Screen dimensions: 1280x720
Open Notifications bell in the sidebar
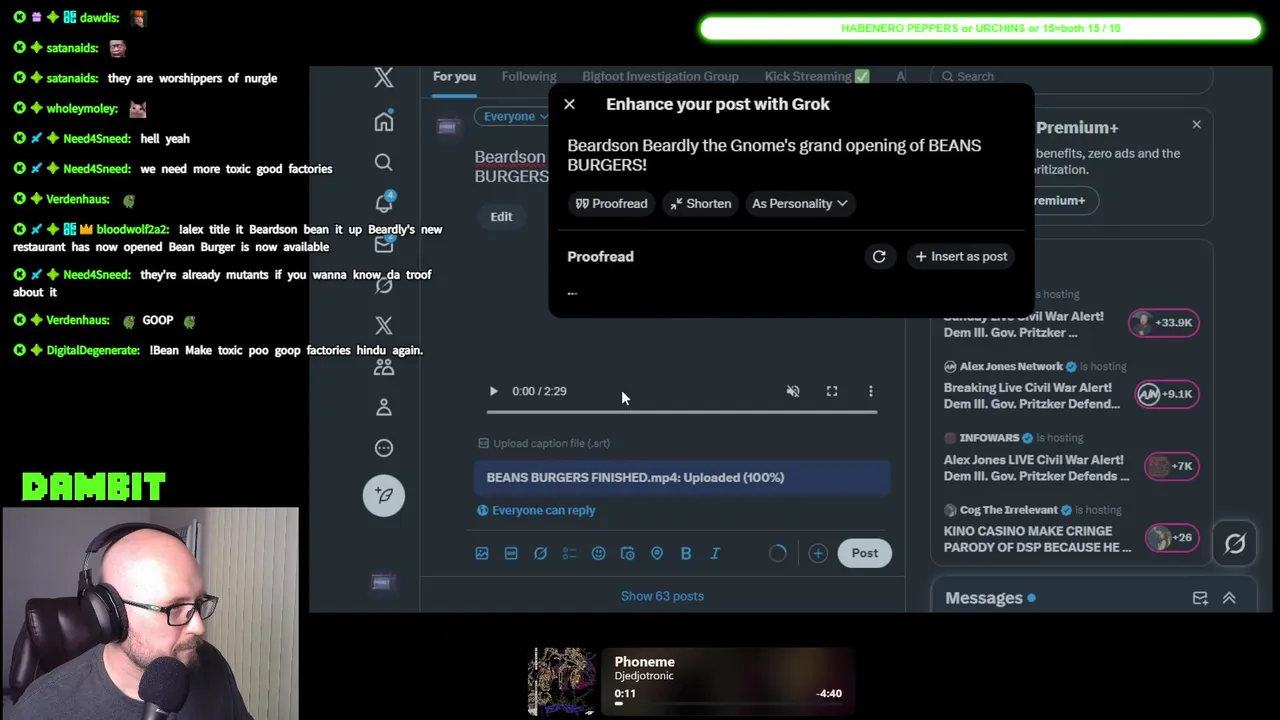click(x=384, y=203)
